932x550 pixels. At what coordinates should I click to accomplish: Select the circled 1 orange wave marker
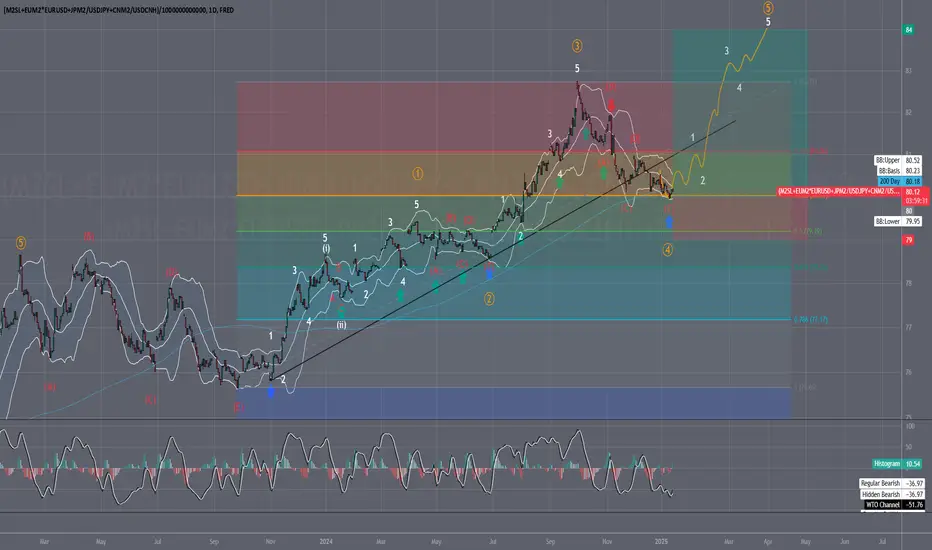click(418, 174)
